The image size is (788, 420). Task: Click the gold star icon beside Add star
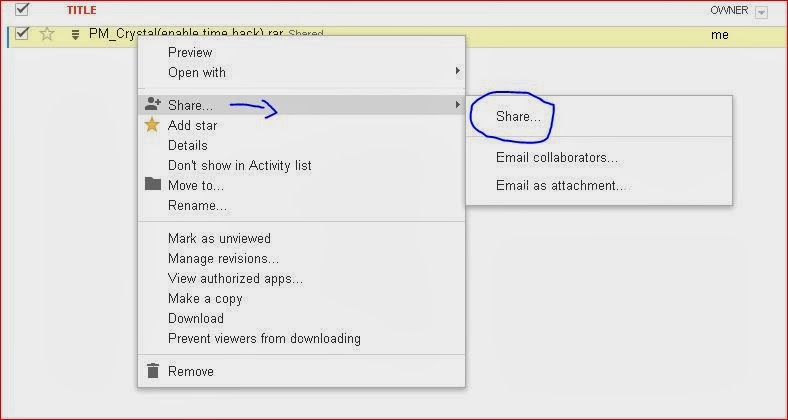152,125
